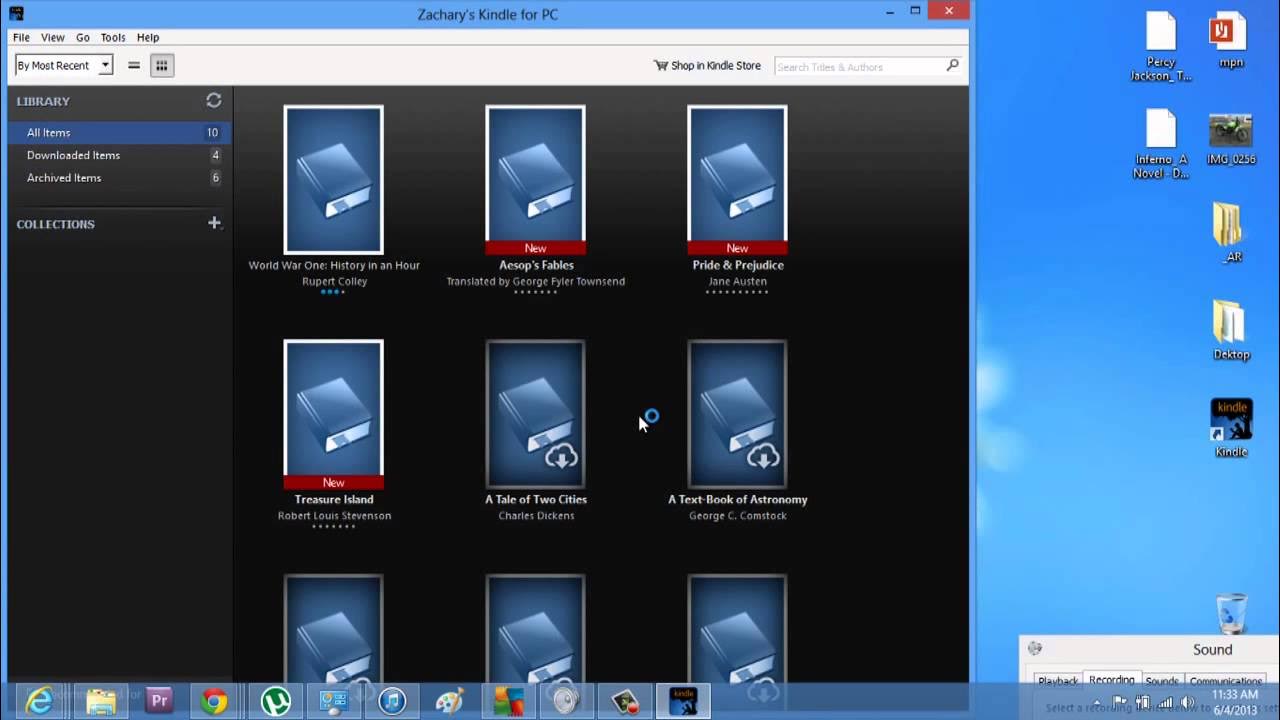Add a new collection with plus icon

pyautogui.click(x=214, y=223)
